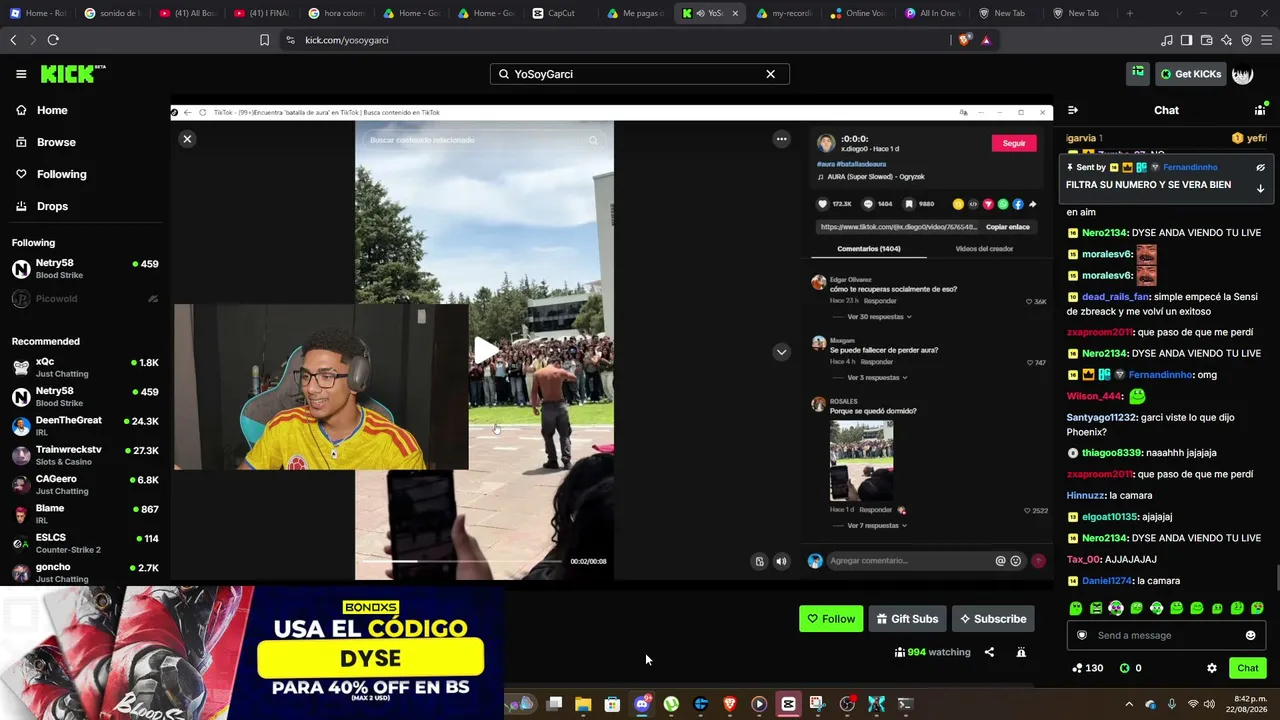Click the play button on the TikTok video
The height and width of the screenshot is (720, 1280).
(485, 350)
